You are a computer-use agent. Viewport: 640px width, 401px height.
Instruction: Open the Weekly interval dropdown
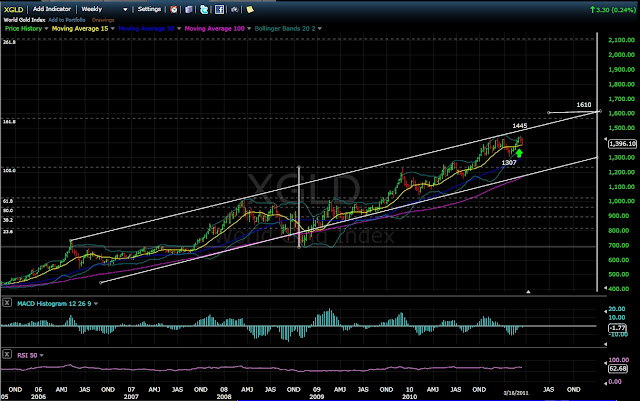[104, 9]
